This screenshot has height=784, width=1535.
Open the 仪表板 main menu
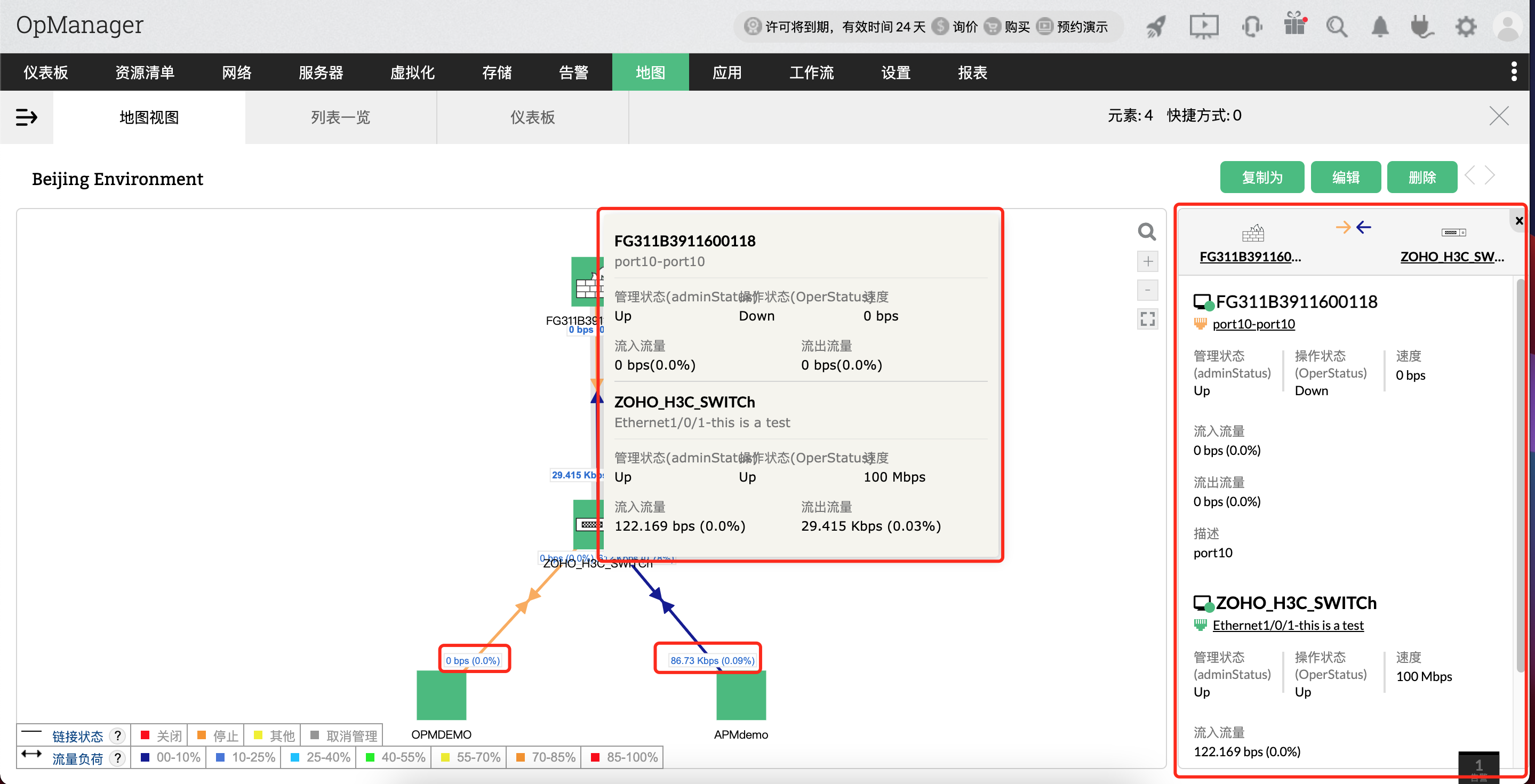[x=46, y=72]
